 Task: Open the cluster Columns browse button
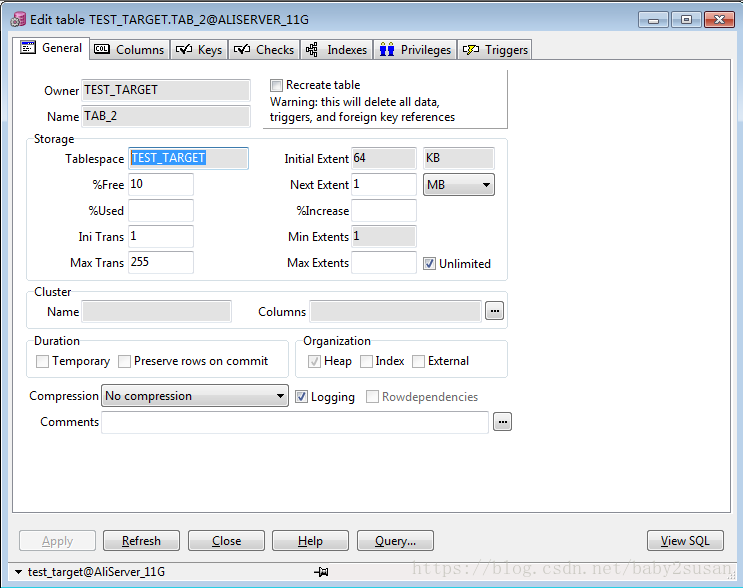(x=494, y=311)
